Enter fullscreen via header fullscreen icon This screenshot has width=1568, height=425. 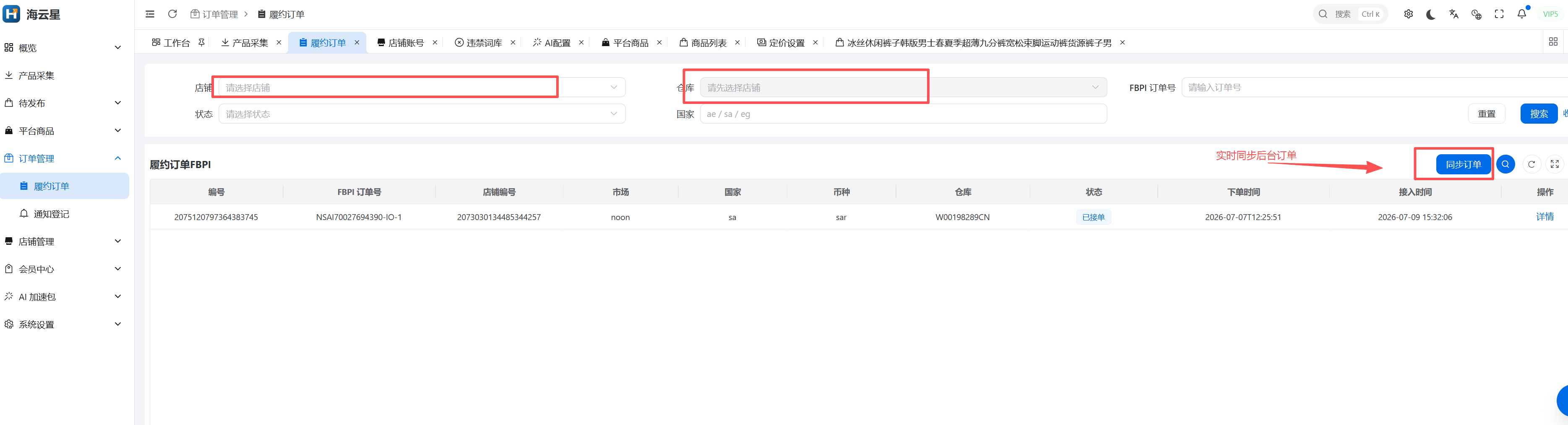1499,14
